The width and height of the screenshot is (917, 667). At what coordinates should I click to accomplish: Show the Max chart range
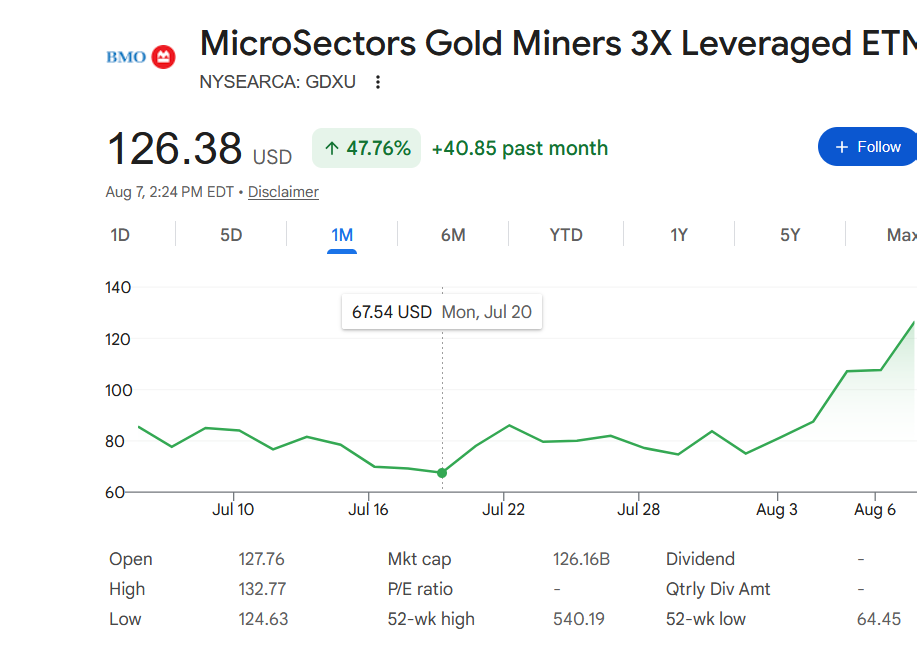(x=901, y=235)
